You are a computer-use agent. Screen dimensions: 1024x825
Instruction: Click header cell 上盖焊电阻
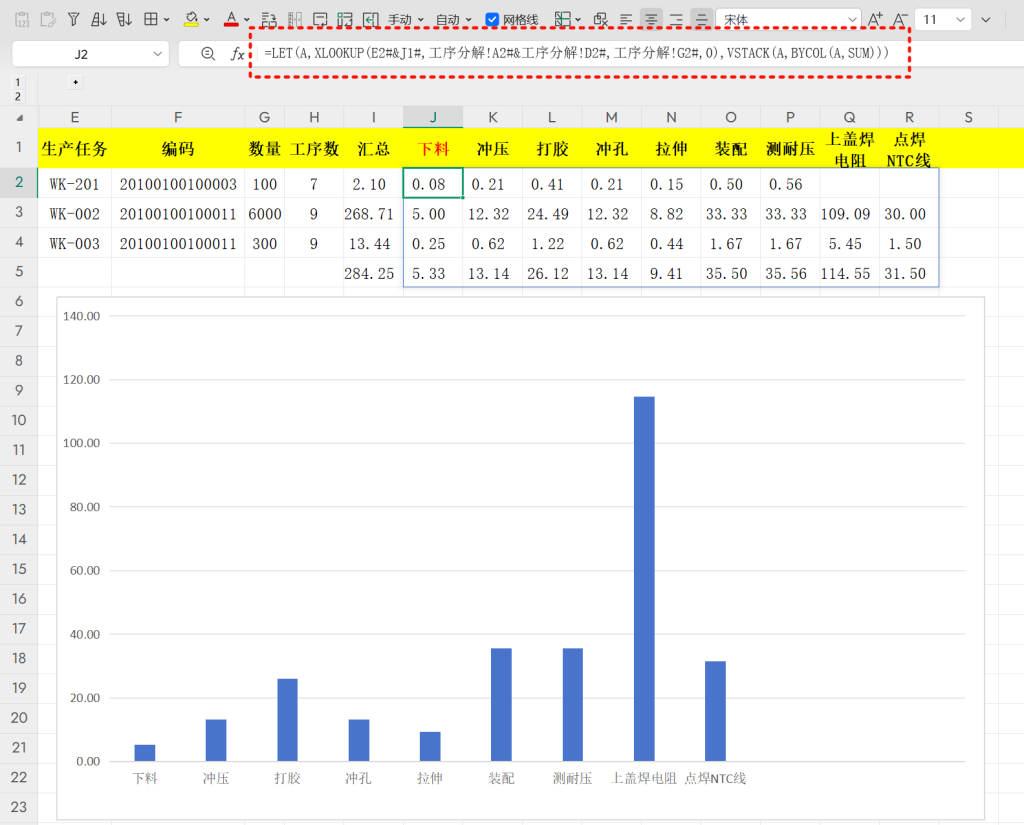pos(849,149)
